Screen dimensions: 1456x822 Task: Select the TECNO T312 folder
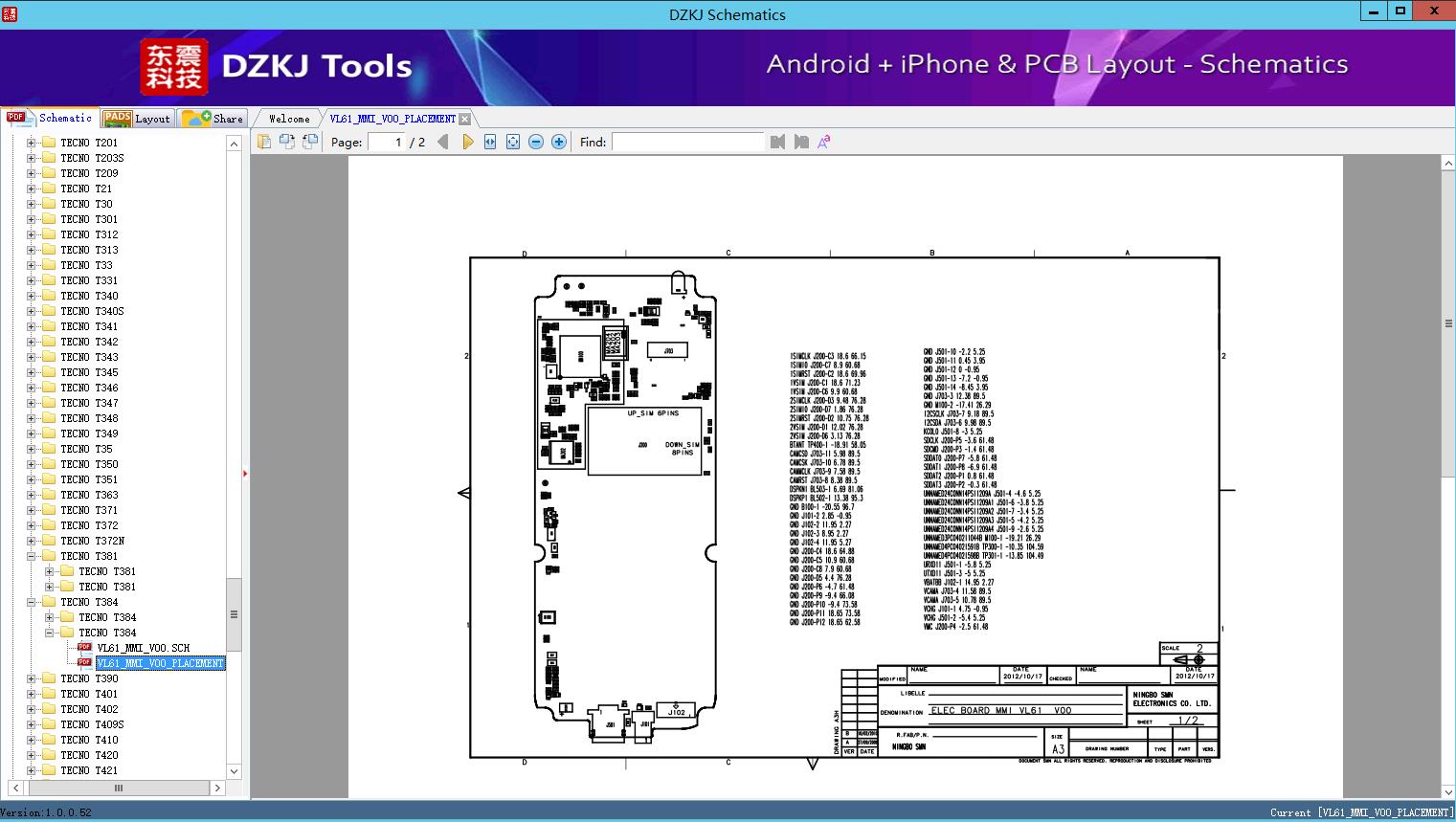(x=89, y=234)
